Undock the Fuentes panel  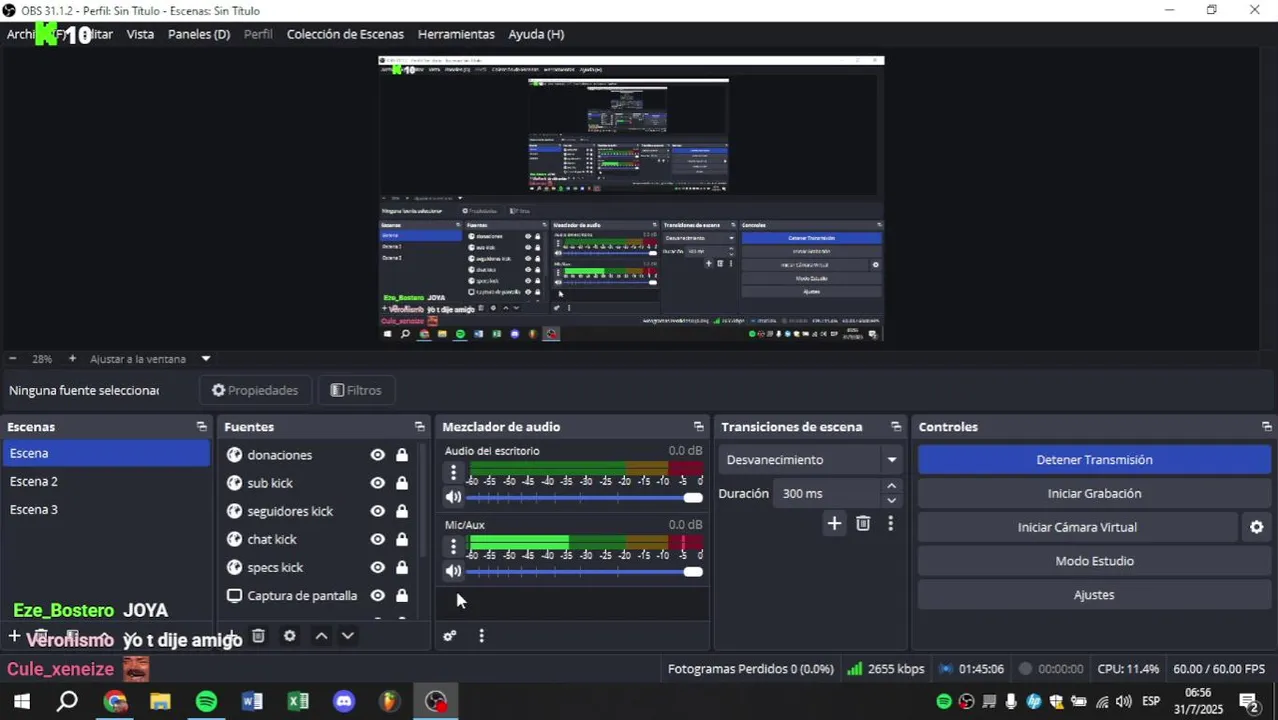click(419, 427)
